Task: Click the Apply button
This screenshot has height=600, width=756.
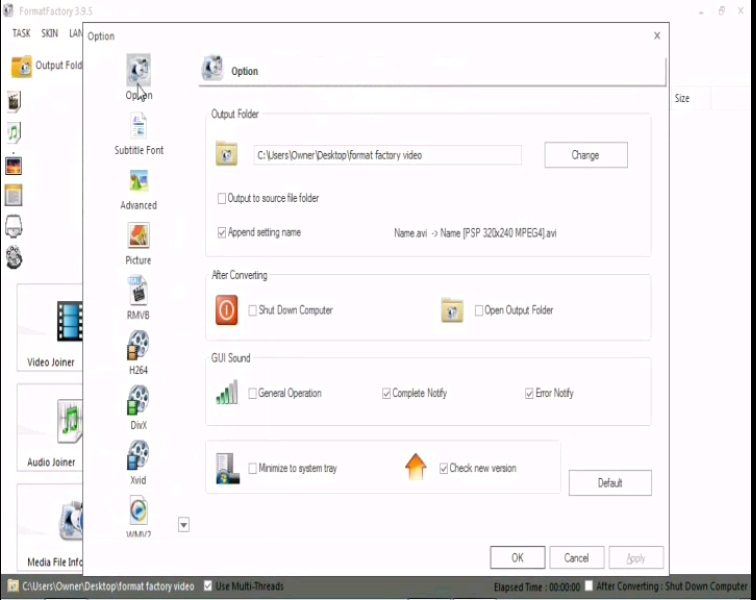Action: pos(636,558)
